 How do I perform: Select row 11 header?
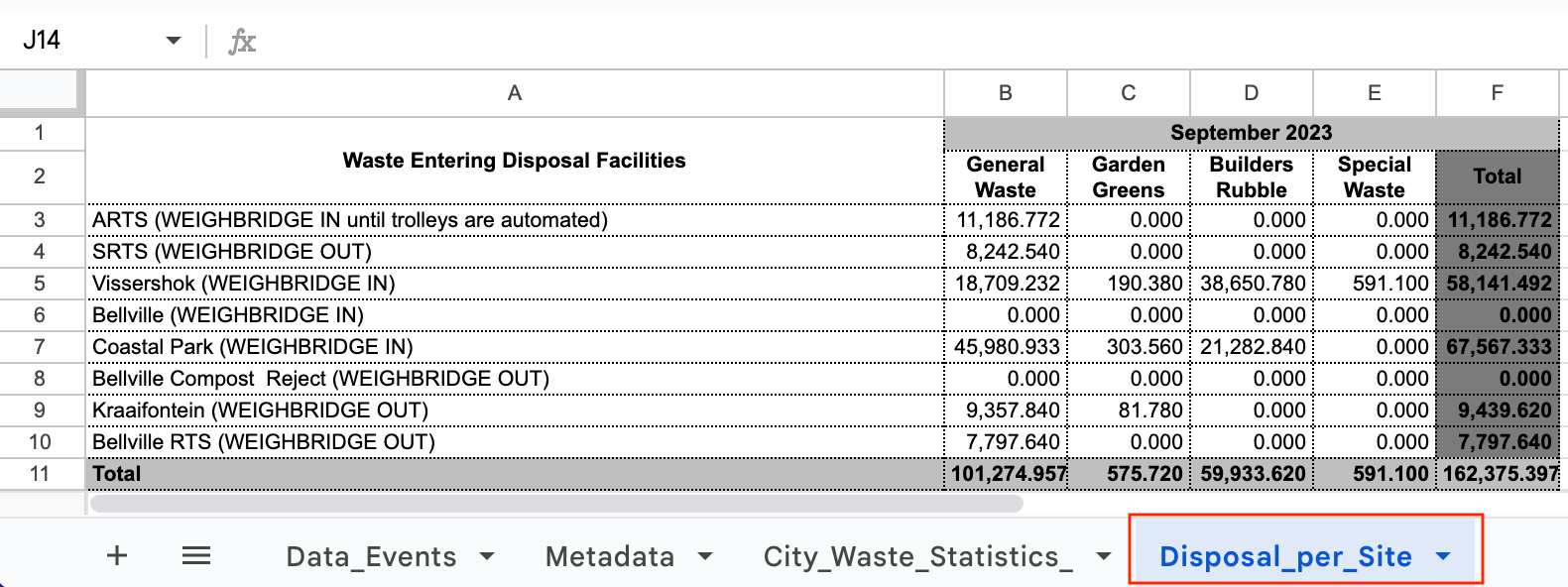pos(40,474)
